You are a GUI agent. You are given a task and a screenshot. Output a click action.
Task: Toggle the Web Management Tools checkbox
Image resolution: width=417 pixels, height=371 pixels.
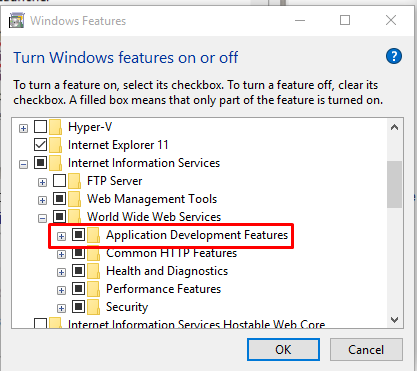pos(60,199)
